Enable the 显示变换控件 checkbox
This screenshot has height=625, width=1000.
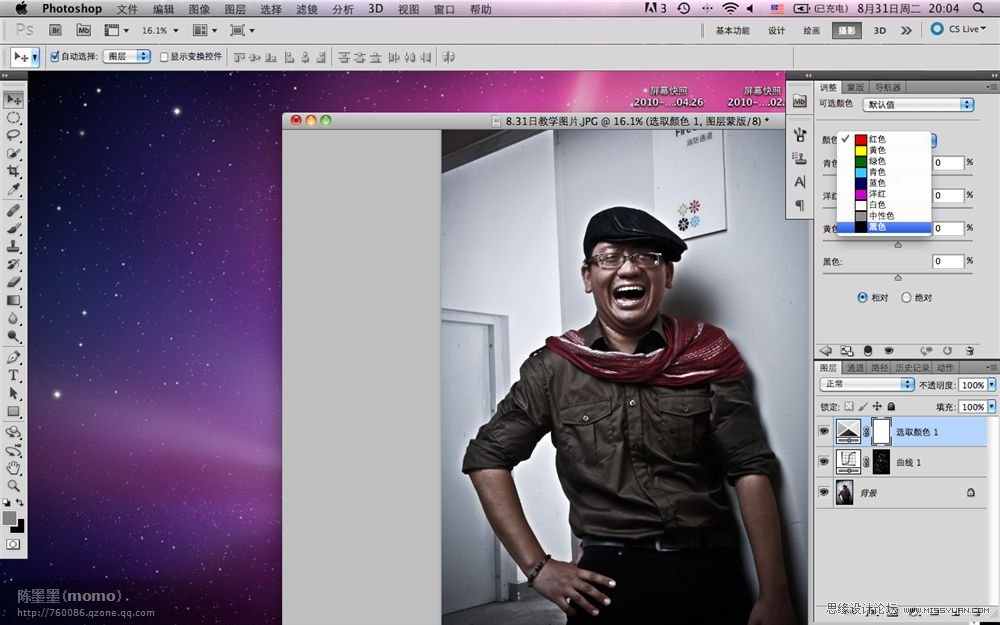(x=164, y=57)
